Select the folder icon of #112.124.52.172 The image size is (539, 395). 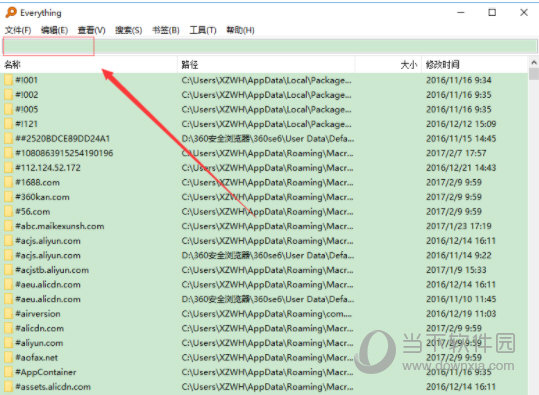9,168
